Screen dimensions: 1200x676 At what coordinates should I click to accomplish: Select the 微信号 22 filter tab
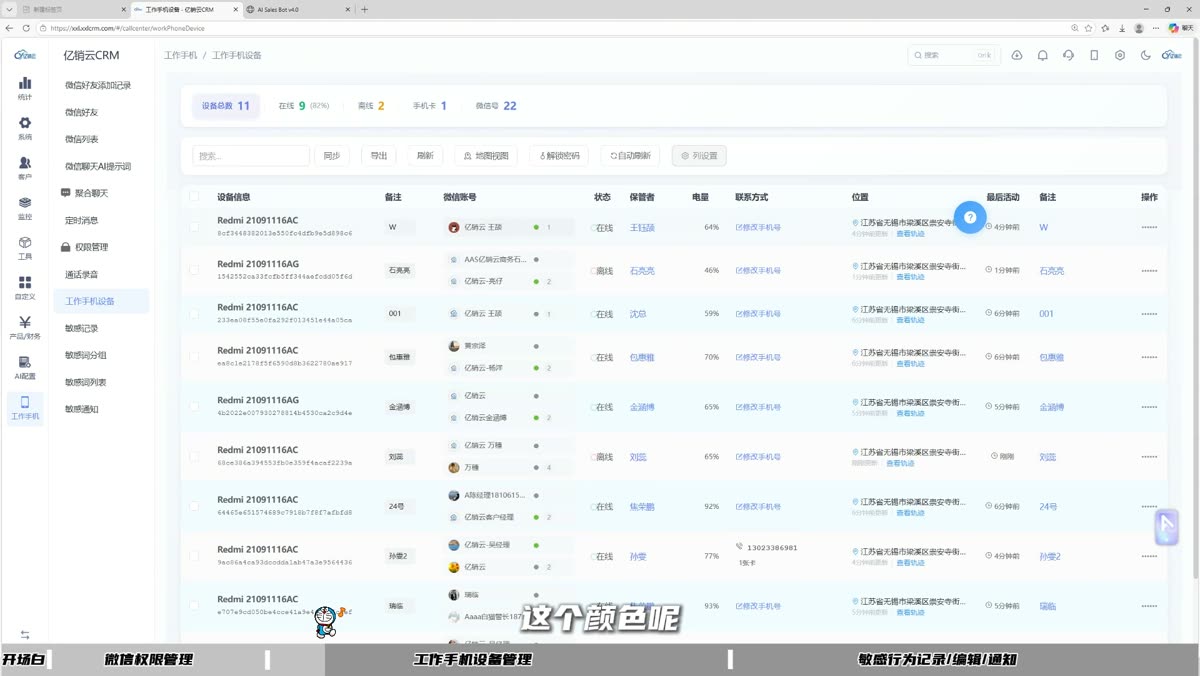tap(496, 105)
